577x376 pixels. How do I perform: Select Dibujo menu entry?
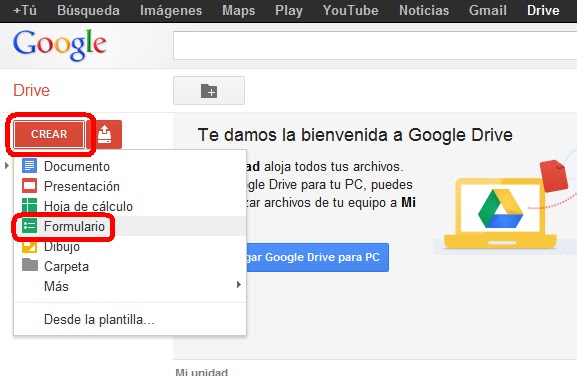130,246
